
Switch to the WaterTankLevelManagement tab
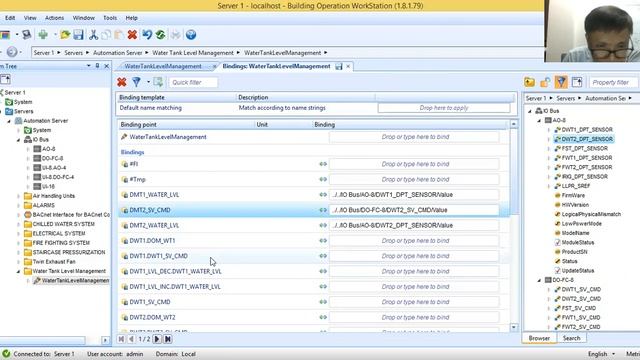[x=163, y=66]
